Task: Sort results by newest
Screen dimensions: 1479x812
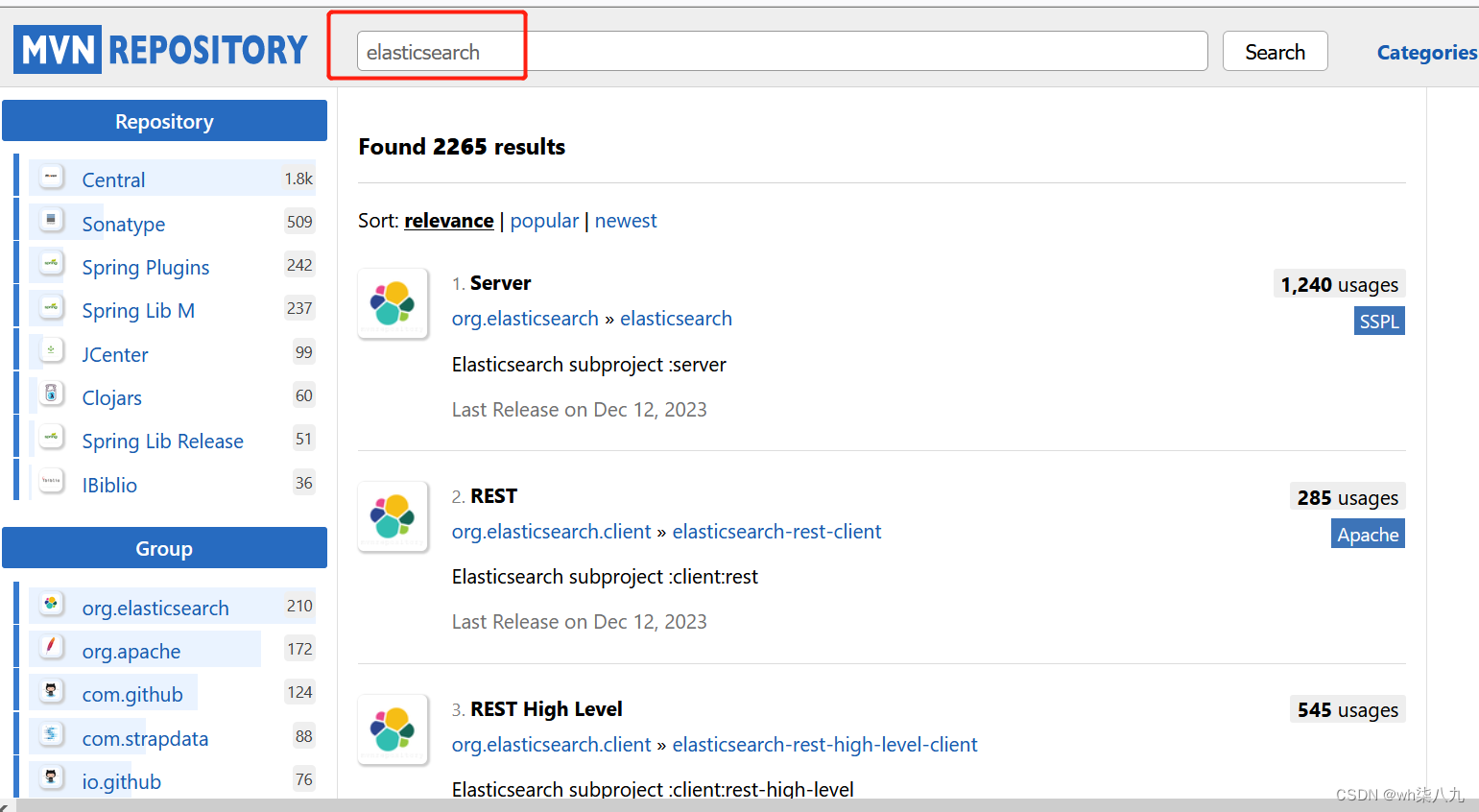Action: 626,221
